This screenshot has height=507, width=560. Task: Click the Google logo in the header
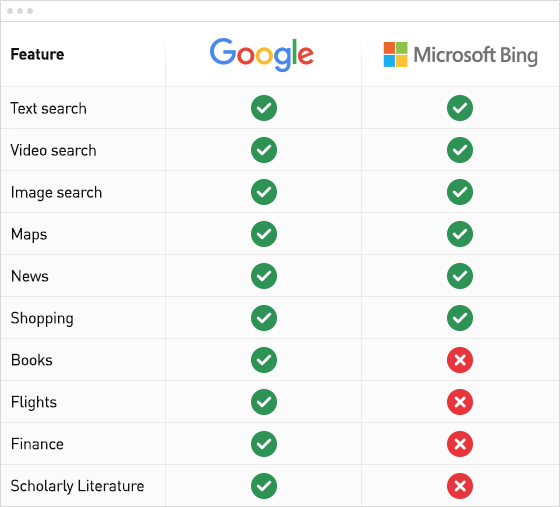tap(262, 55)
